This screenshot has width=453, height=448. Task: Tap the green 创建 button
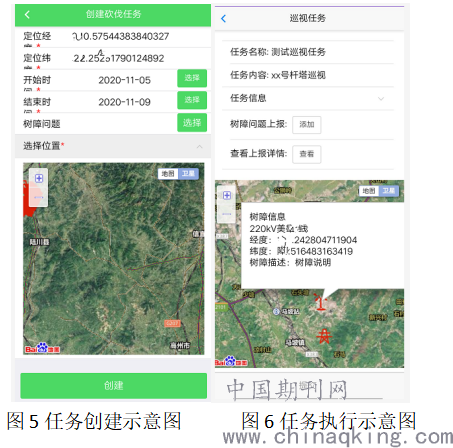114,386
